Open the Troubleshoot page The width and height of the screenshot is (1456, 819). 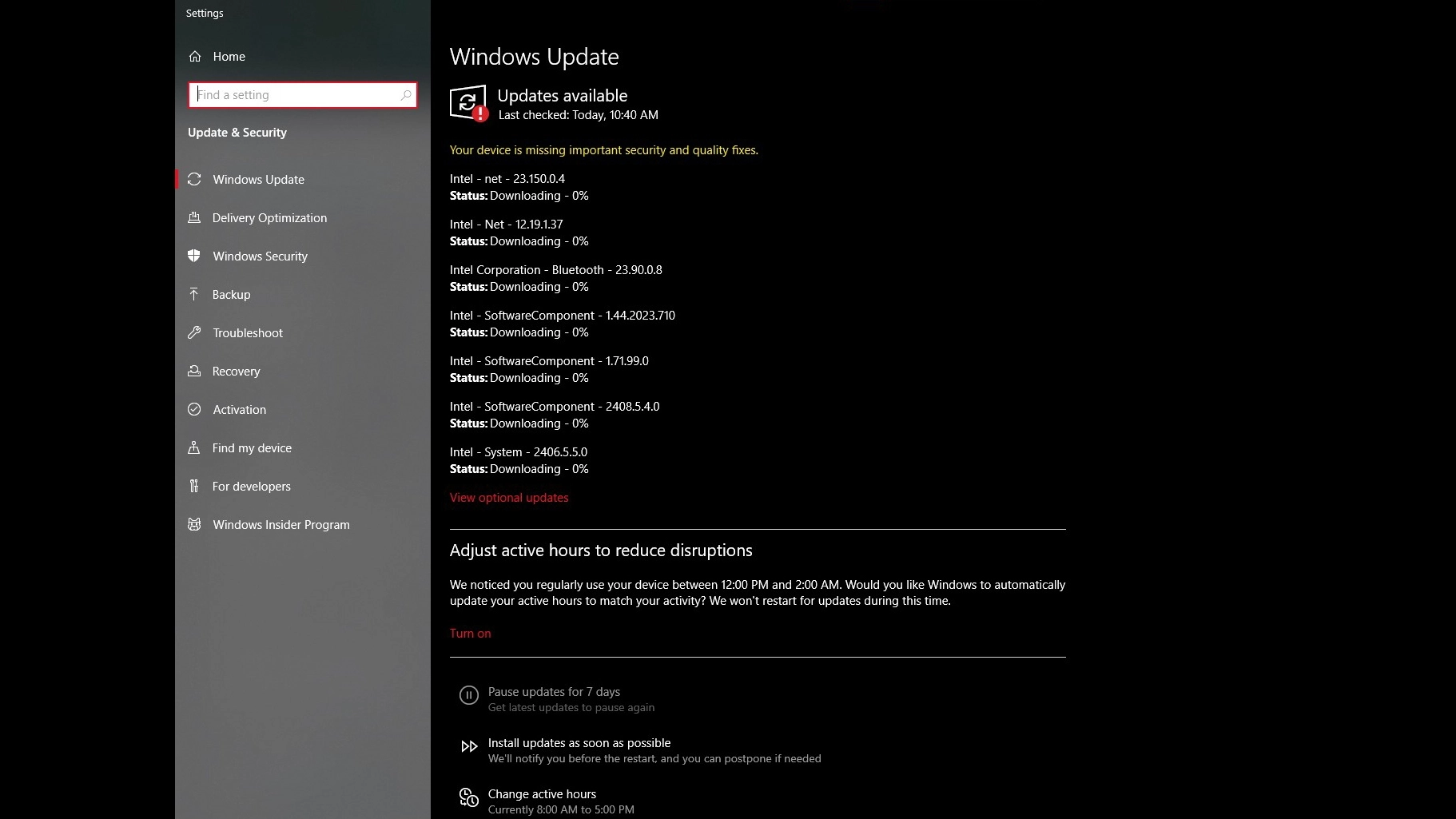coord(302,332)
